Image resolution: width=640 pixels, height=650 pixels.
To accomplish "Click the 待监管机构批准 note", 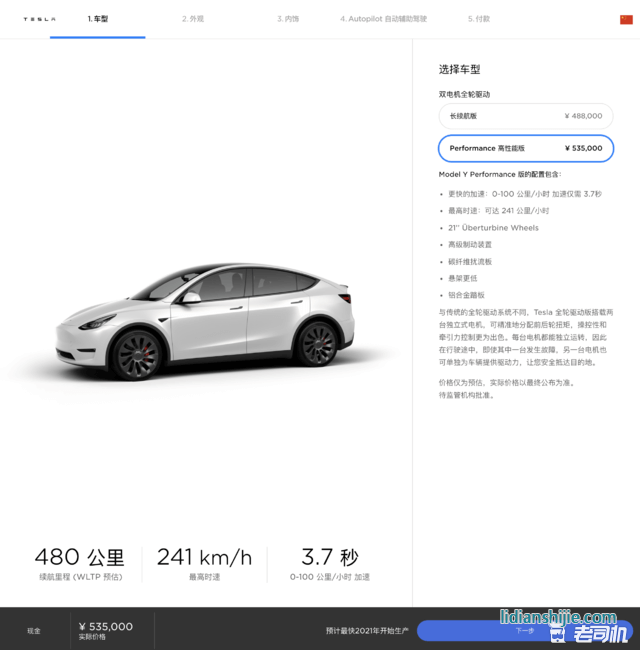I will 466,395.
